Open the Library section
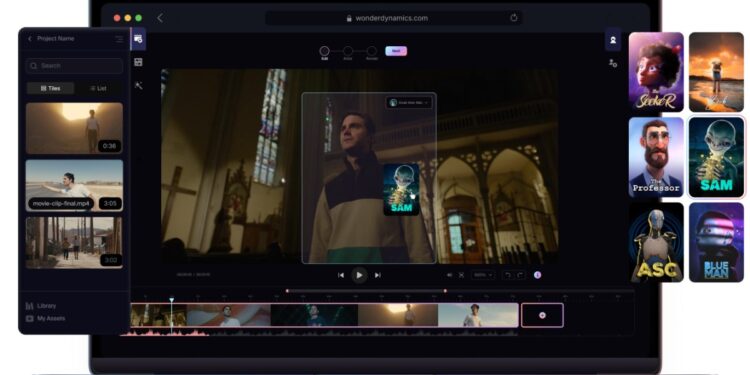The width and height of the screenshot is (750, 375). click(41, 306)
